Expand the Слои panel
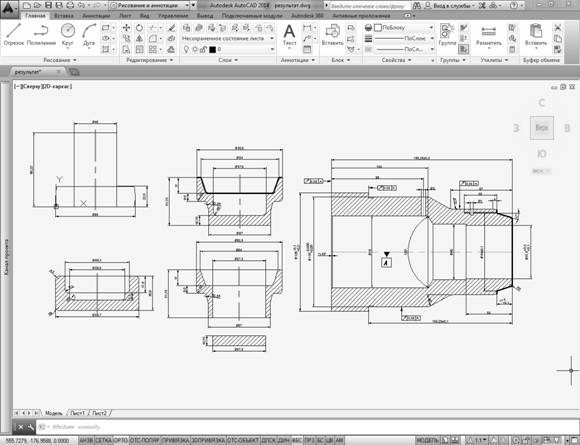Screen dimensions: 580x445 [228, 60]
